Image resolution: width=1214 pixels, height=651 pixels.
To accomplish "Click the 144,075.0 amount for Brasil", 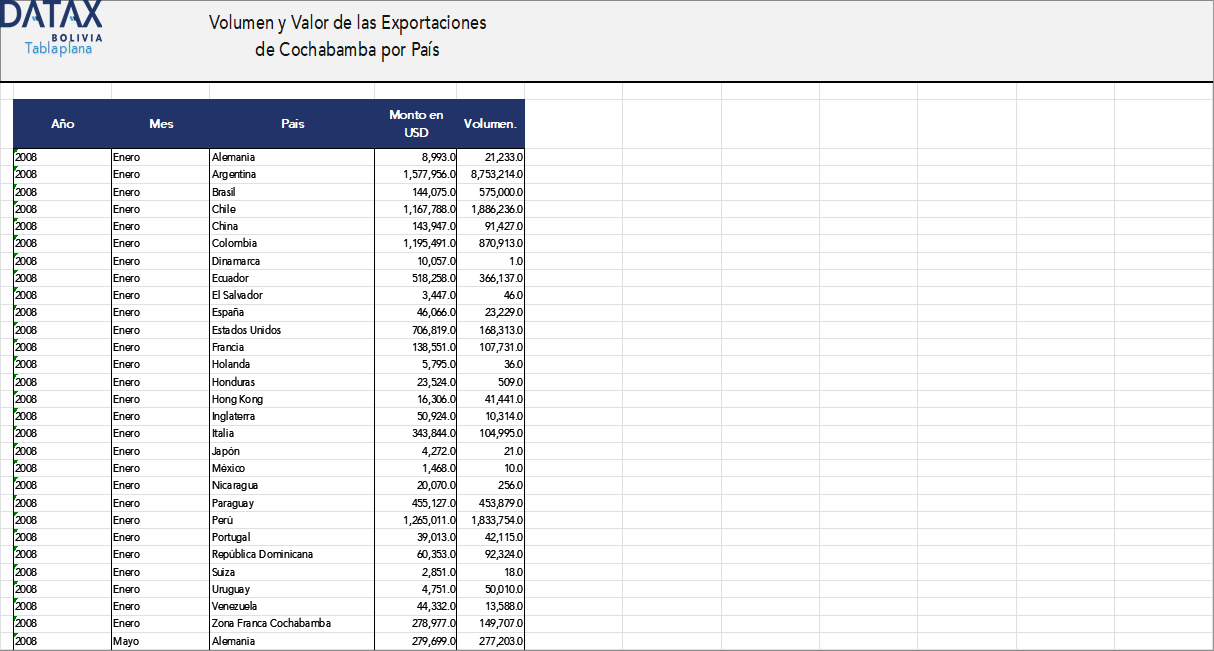I will (416, 191).
